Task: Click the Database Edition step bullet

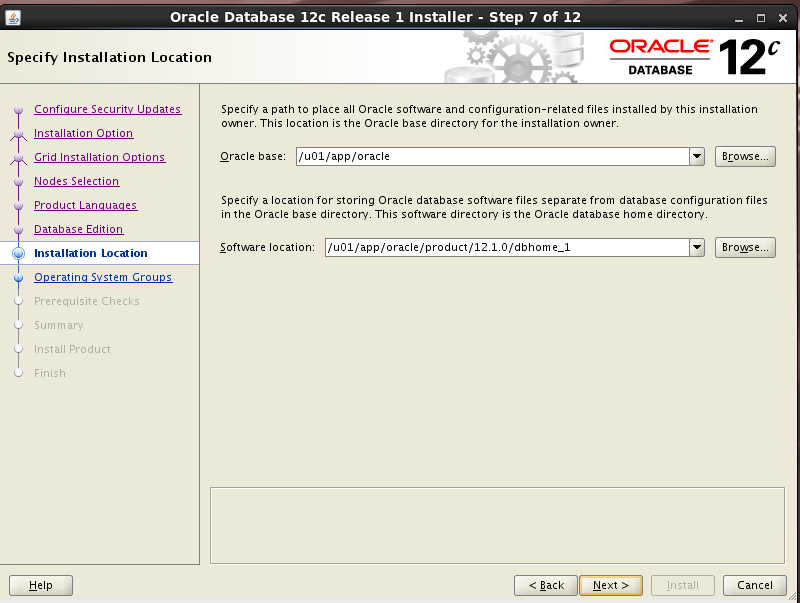Action: [19, 230]
